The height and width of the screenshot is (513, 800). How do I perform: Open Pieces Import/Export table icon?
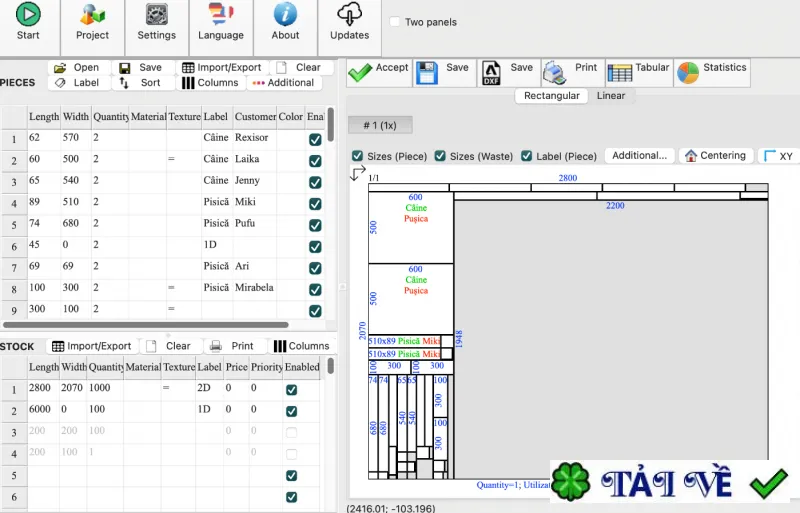tap(188, 68)
